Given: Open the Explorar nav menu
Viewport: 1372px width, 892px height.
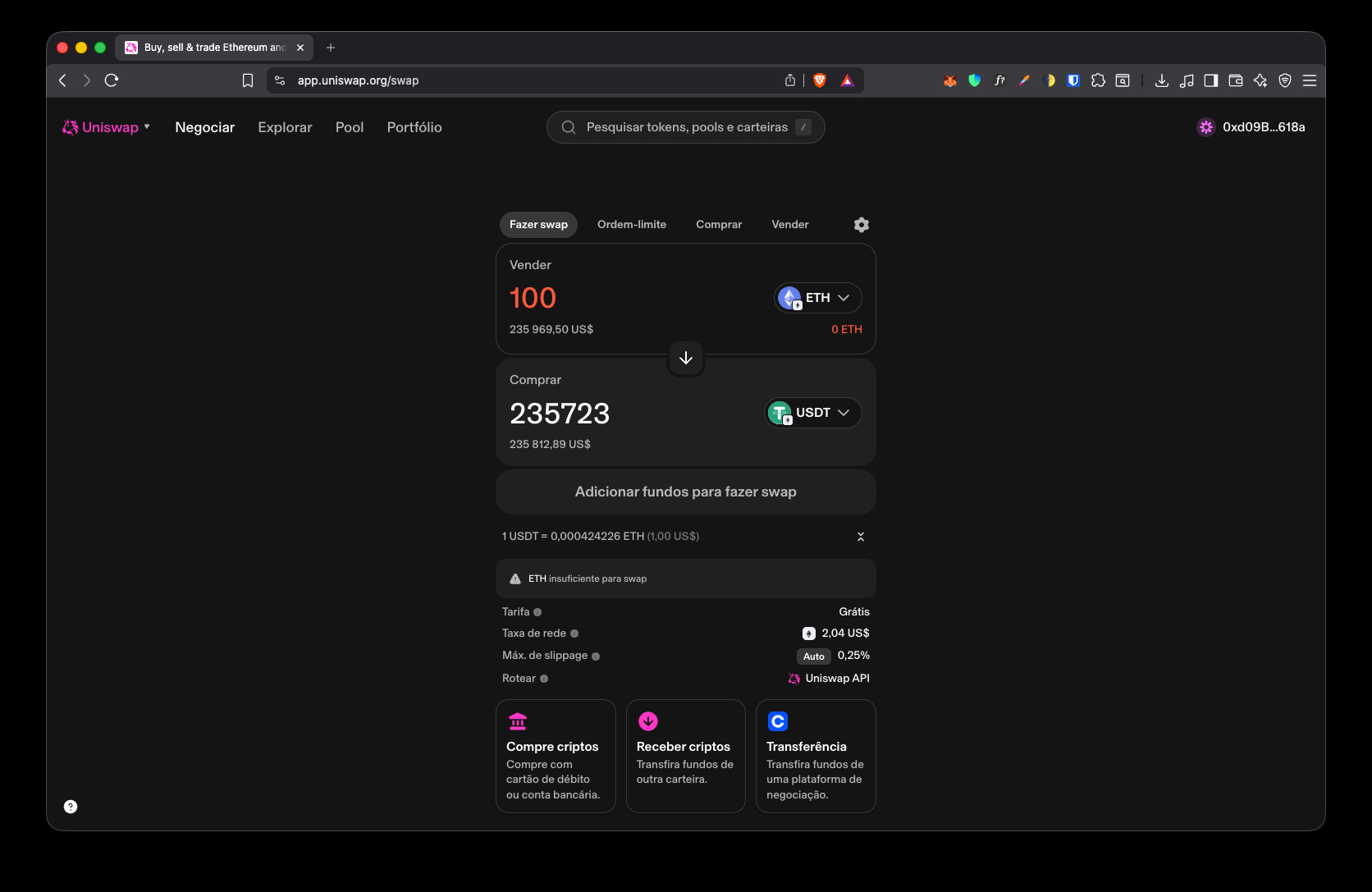Looking at the screenshot, I should (x=285, y=127).
